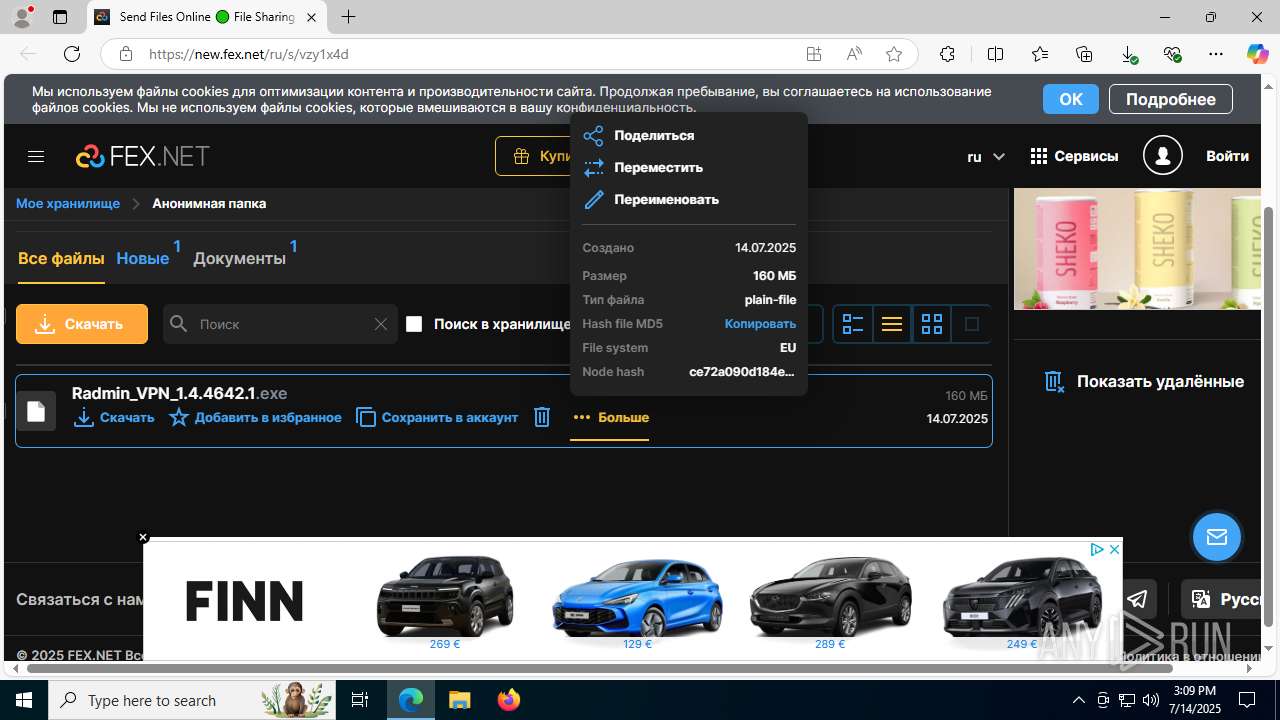Open Мое хранилище breadcrumb

pos(68,203)
